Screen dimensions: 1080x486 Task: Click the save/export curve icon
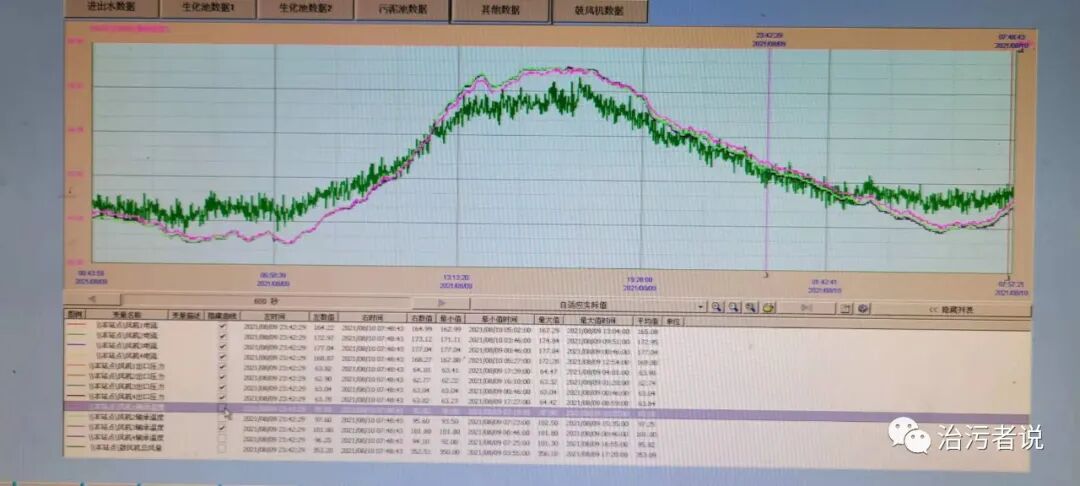tap(847, 309)
